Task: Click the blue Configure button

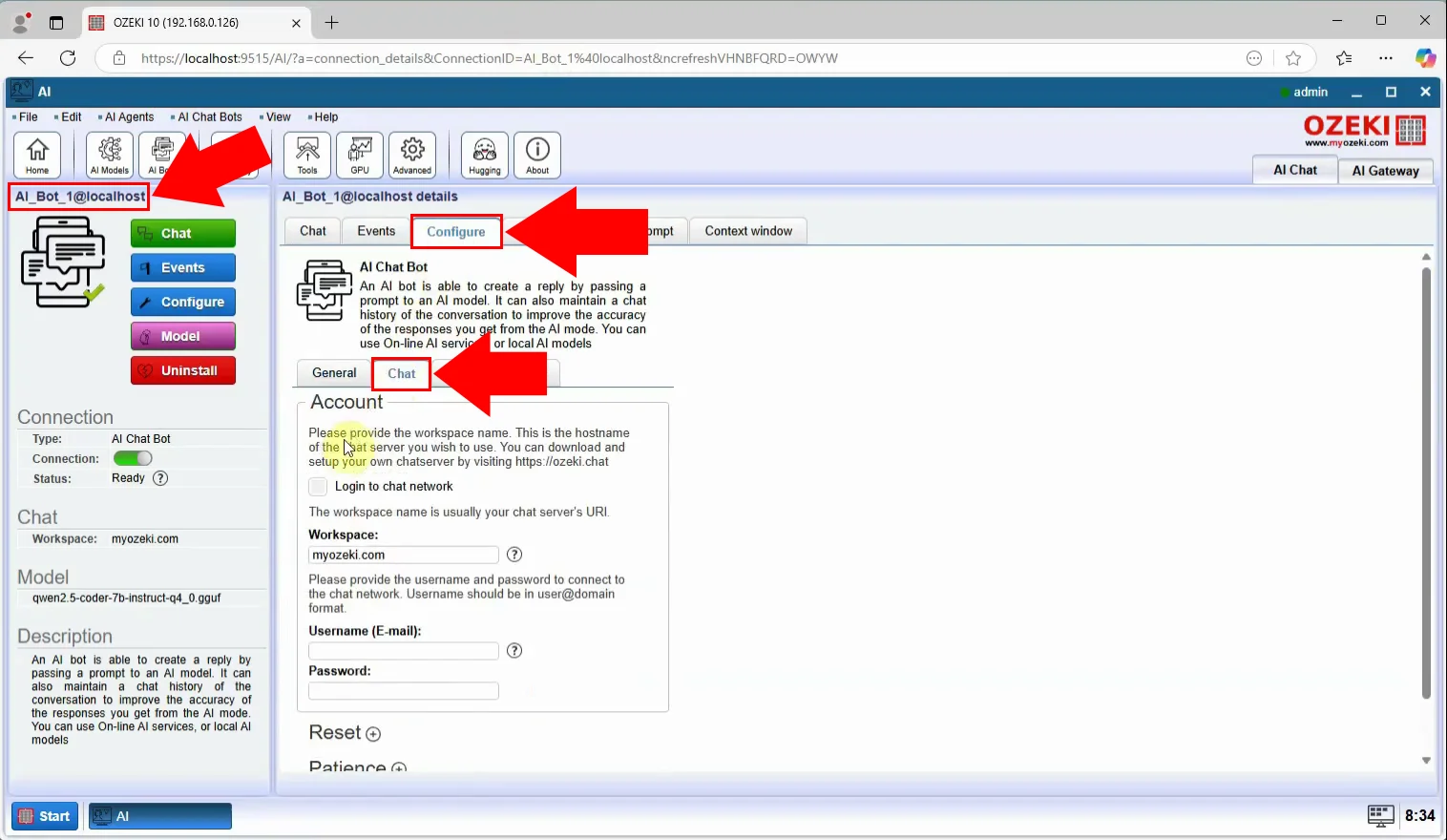Action: (x=183, y=302)
